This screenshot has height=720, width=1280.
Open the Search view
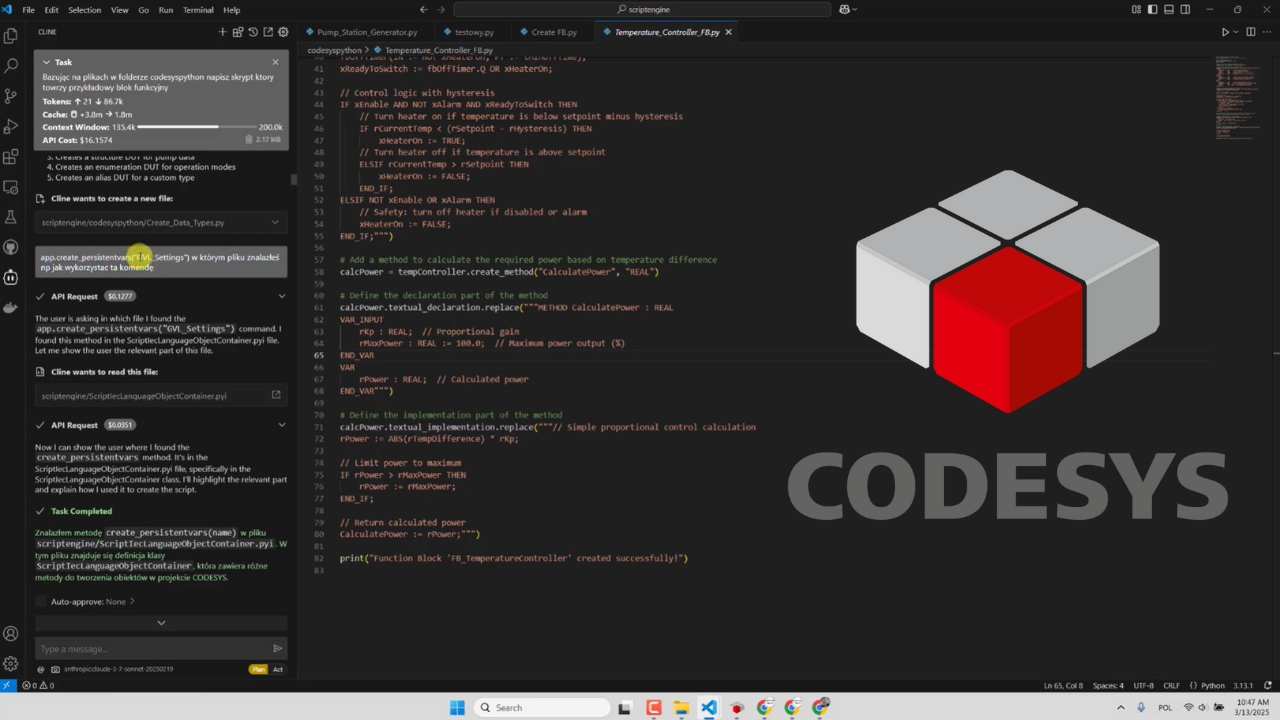pyautogui.click(x=10, y=64)
